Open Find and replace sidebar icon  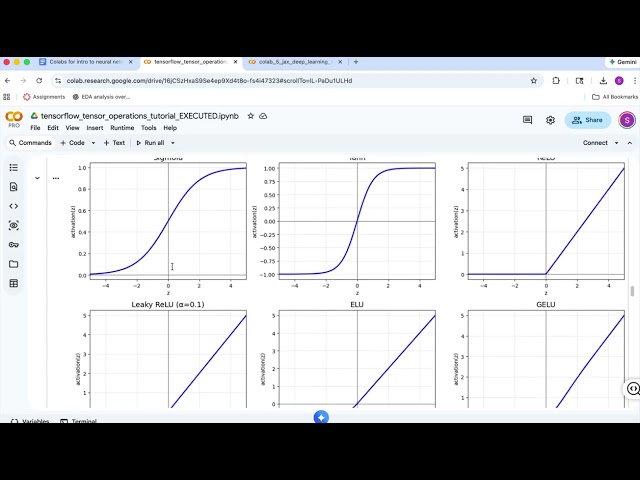13,187
